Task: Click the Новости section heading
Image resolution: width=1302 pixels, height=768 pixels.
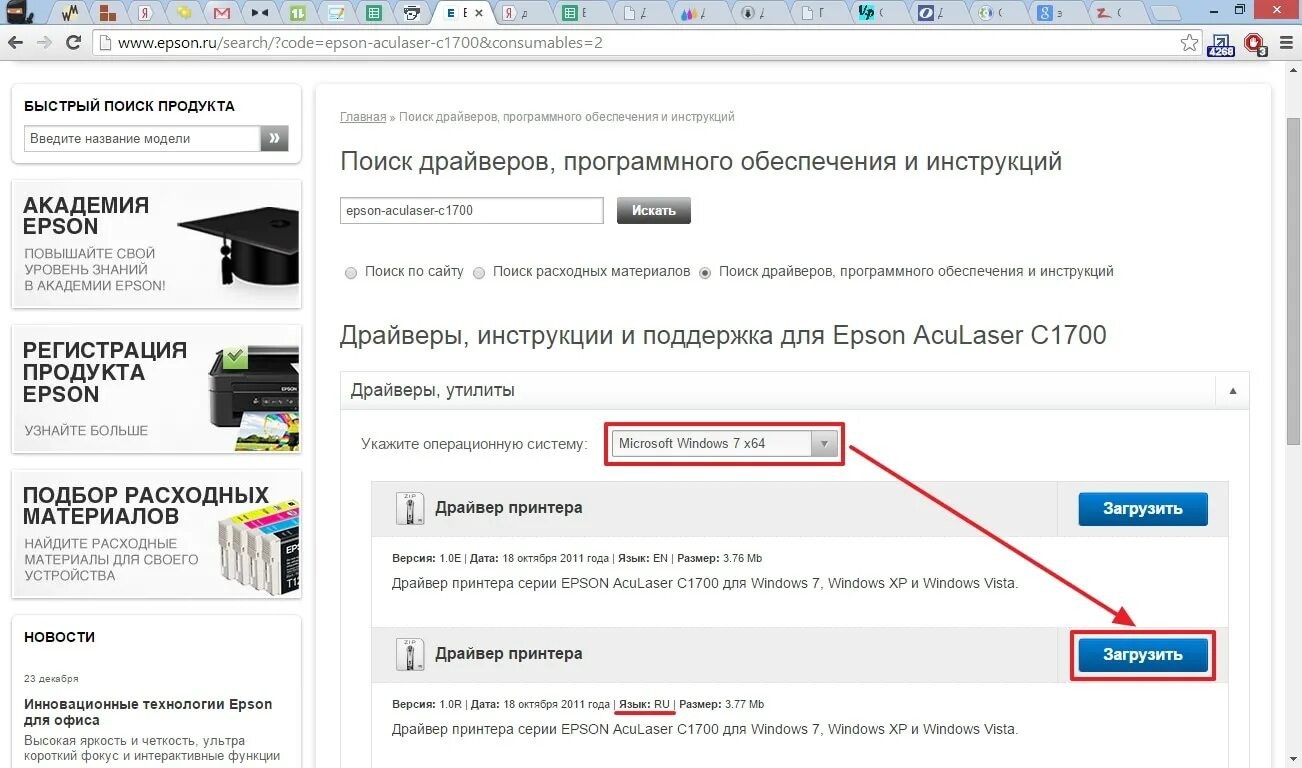Action: click(60, 637)
